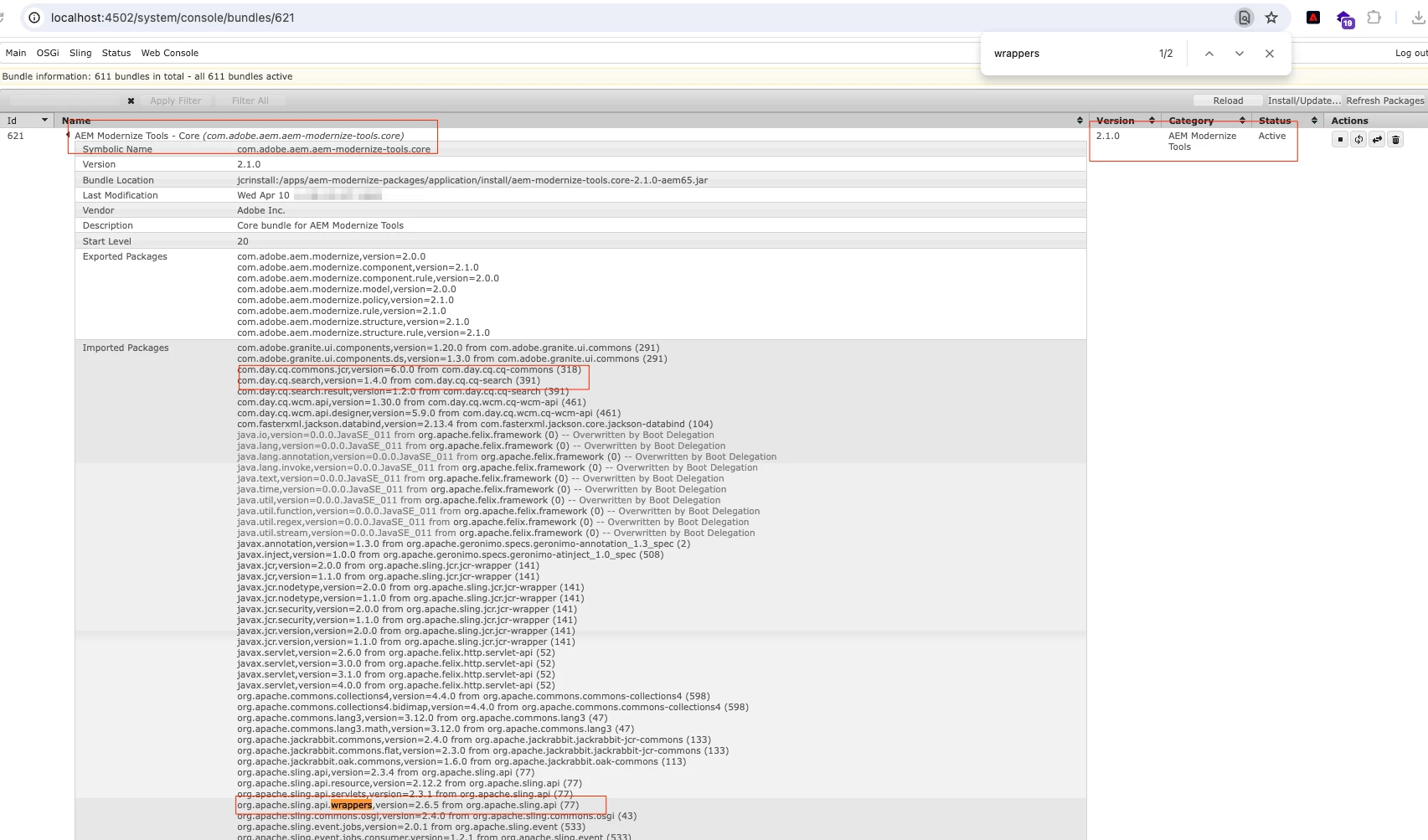The image size is (1428, 840).
Task: Open the Web Console menu
Action: click(x=169, y=53)
